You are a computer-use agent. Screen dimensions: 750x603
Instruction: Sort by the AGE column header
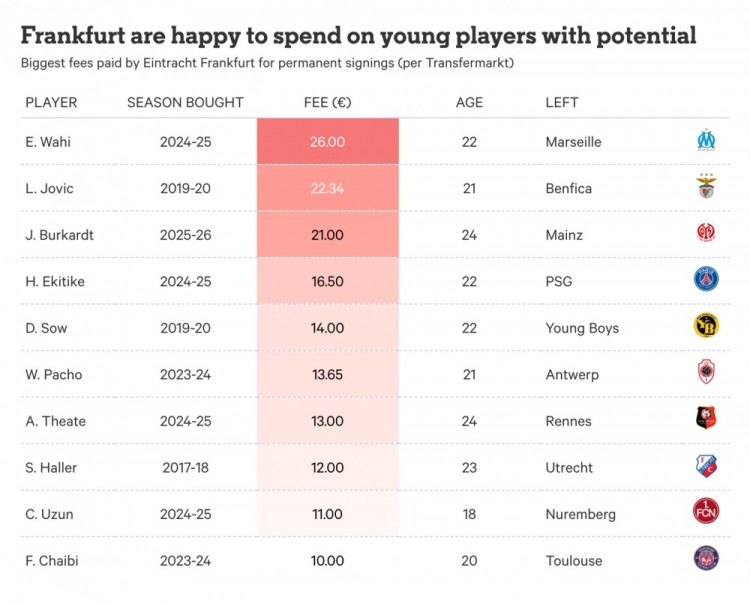coord(469,102)
